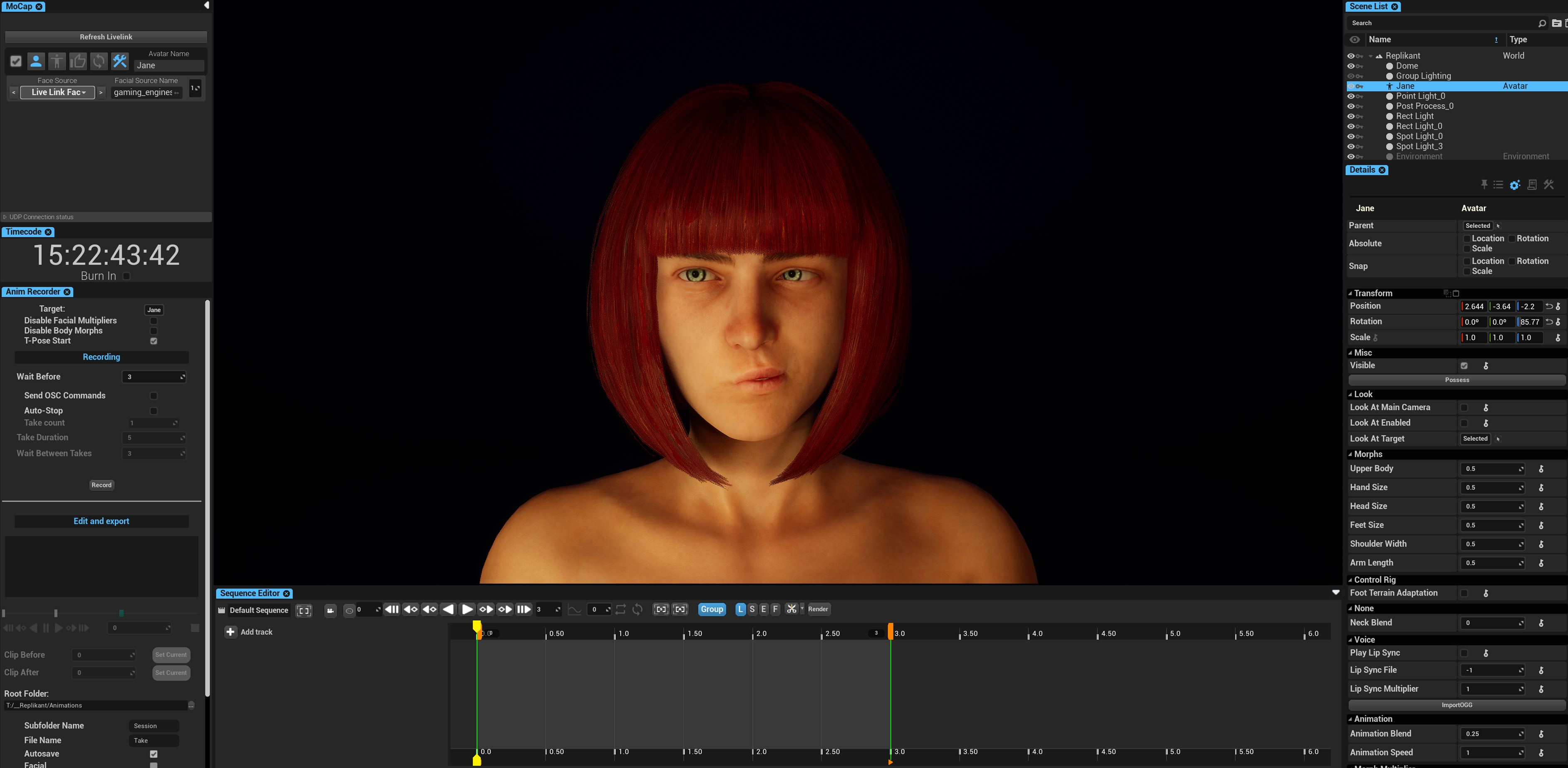1568x768 pixels.
Task: Click the Possess button
Action: coord(1456,380)
